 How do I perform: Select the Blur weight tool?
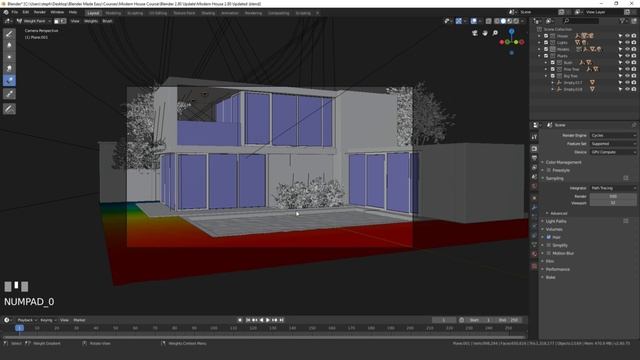point(9,45)
